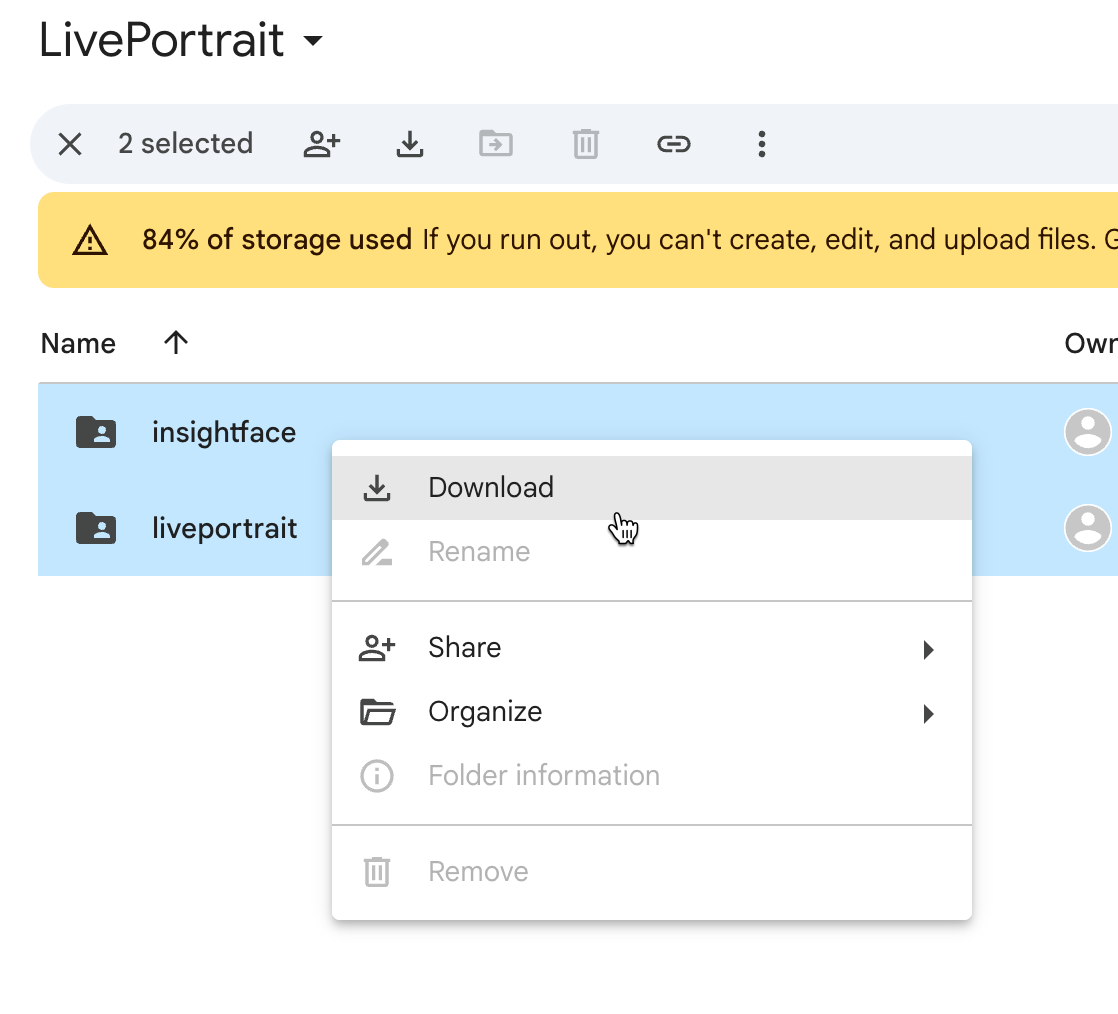Expand the Share submenu arrow
Screen dimensions: 1118x1014
[928, 650]
